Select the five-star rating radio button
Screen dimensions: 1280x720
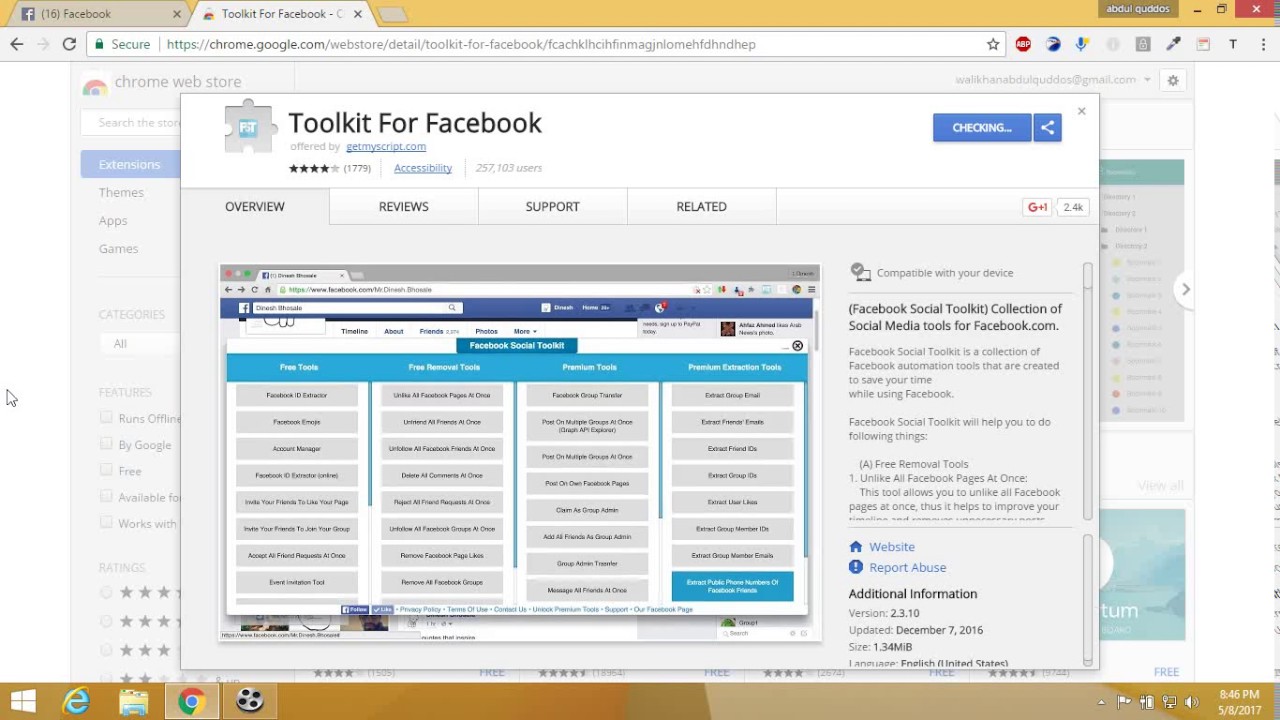(x=106, y=592)
